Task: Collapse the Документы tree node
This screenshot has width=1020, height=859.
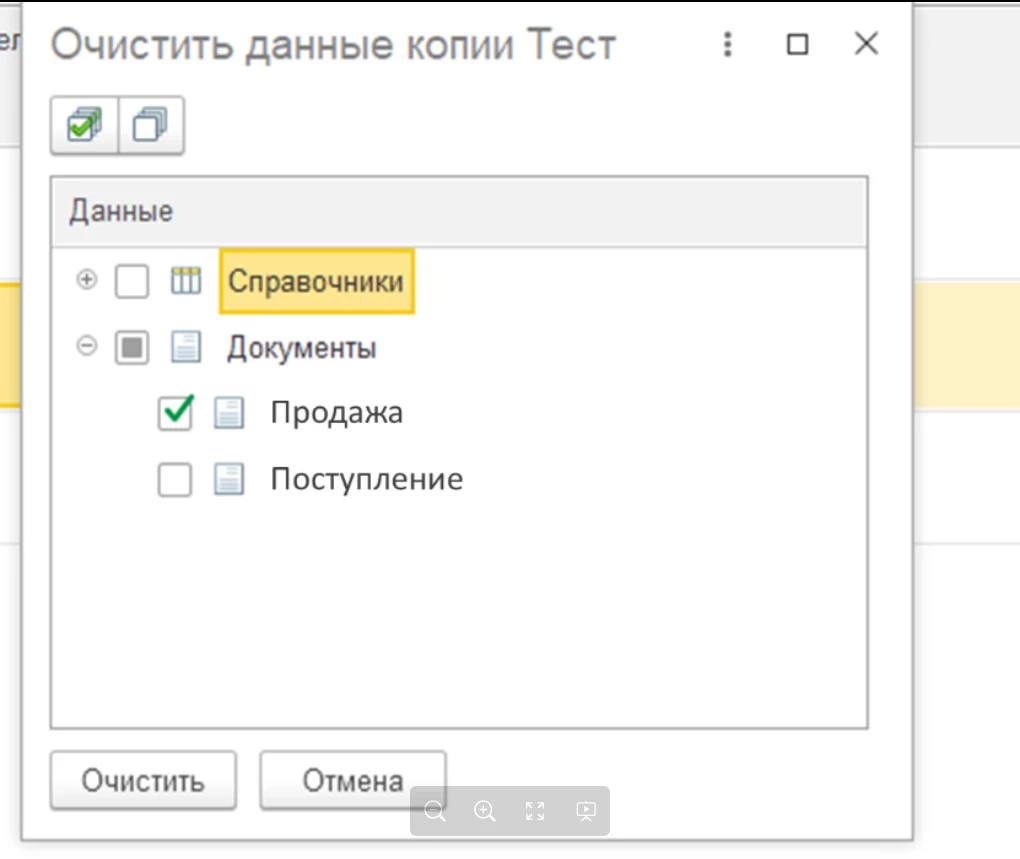Action: tap(88, 347)
